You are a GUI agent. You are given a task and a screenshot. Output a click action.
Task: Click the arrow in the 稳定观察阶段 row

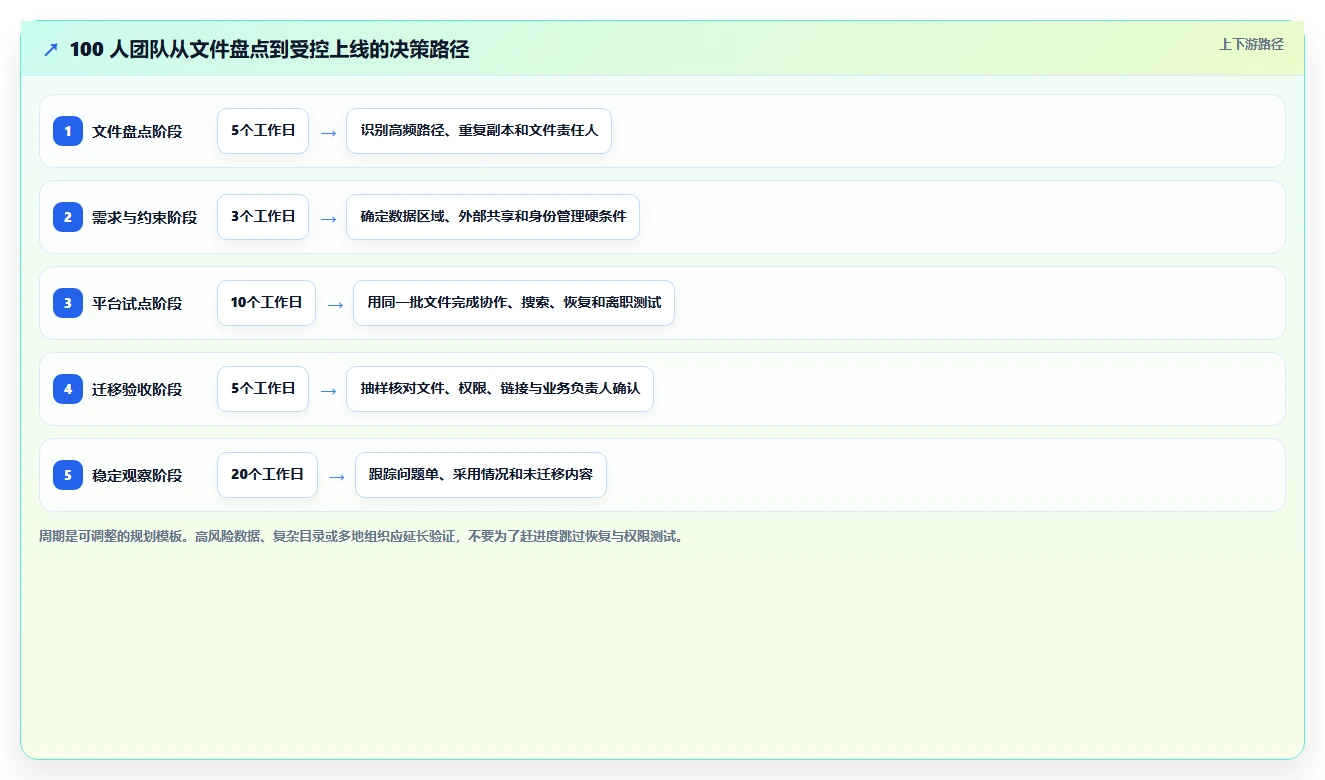click(x=337, y=476)
